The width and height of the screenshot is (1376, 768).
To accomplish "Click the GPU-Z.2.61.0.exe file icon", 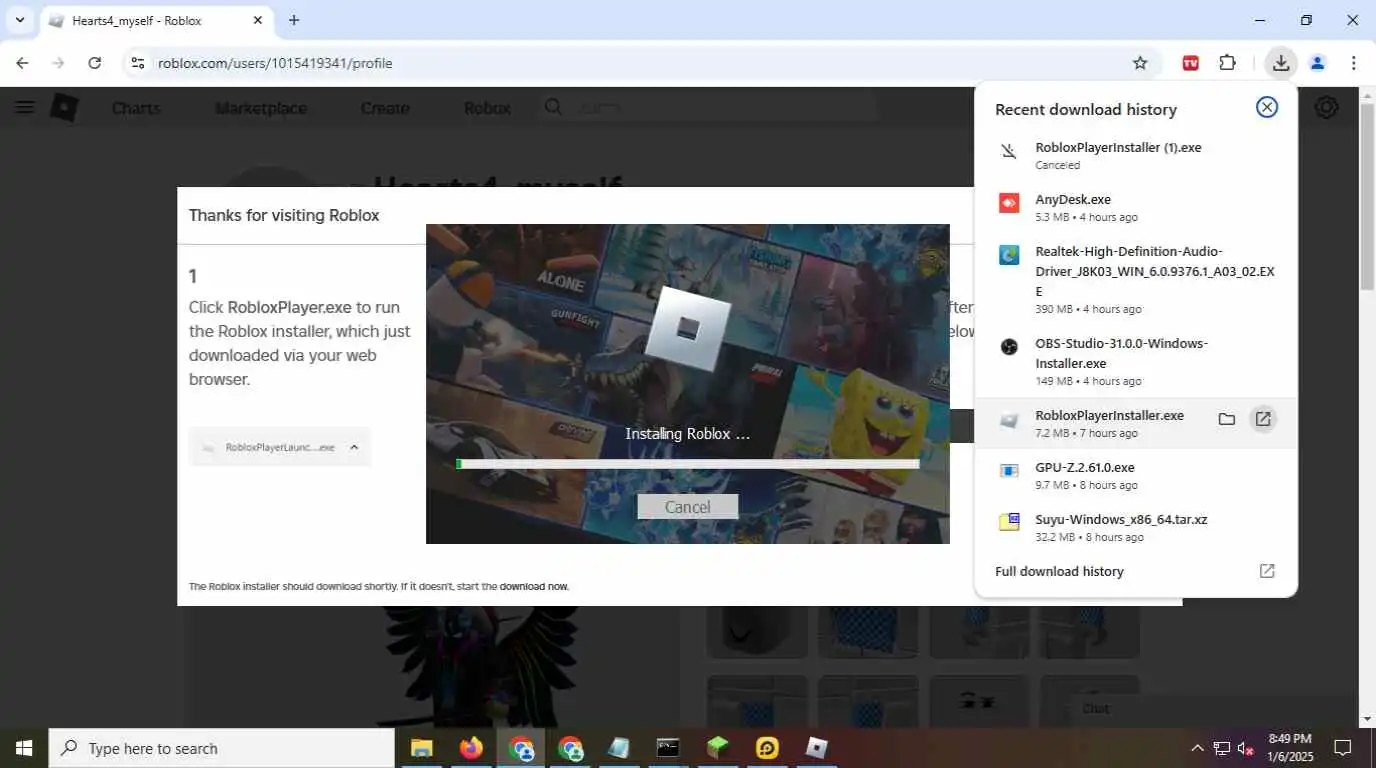I will 1009,471.
